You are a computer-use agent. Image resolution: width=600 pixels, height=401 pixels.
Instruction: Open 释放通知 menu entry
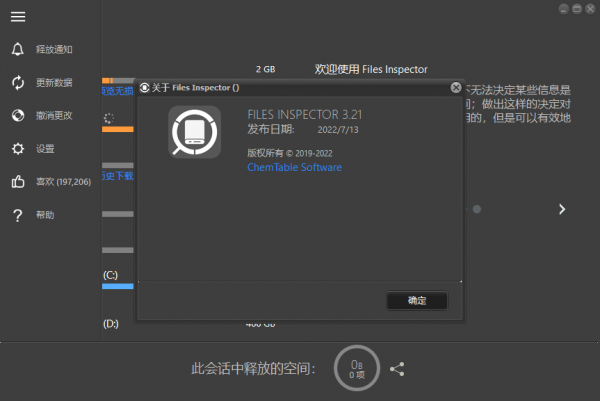tap(54, 49)
